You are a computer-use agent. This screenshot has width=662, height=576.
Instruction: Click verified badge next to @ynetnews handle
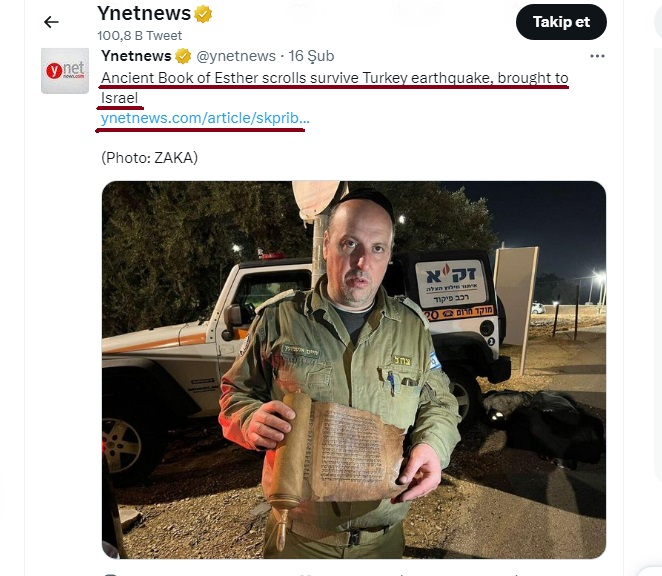pyautogui.click(x=183, y=56)
